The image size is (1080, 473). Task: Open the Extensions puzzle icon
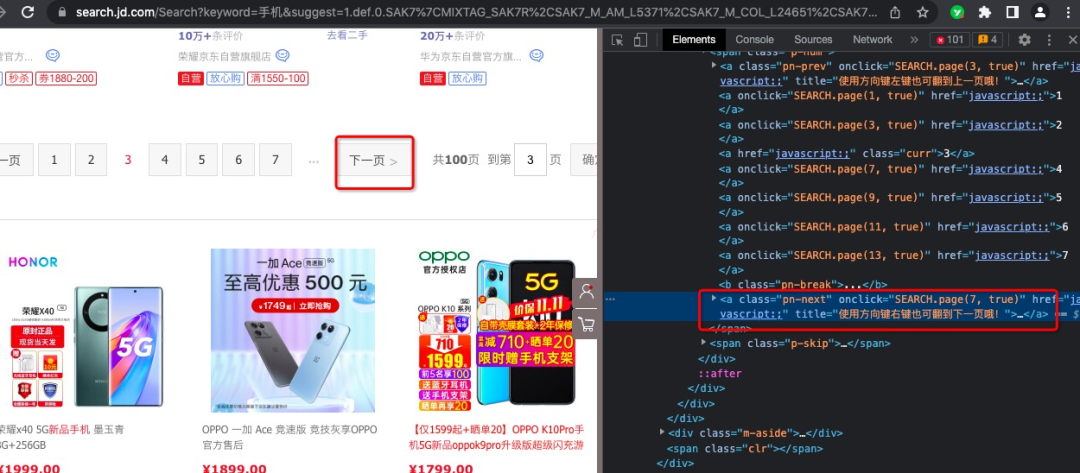[x=984, y=12]
